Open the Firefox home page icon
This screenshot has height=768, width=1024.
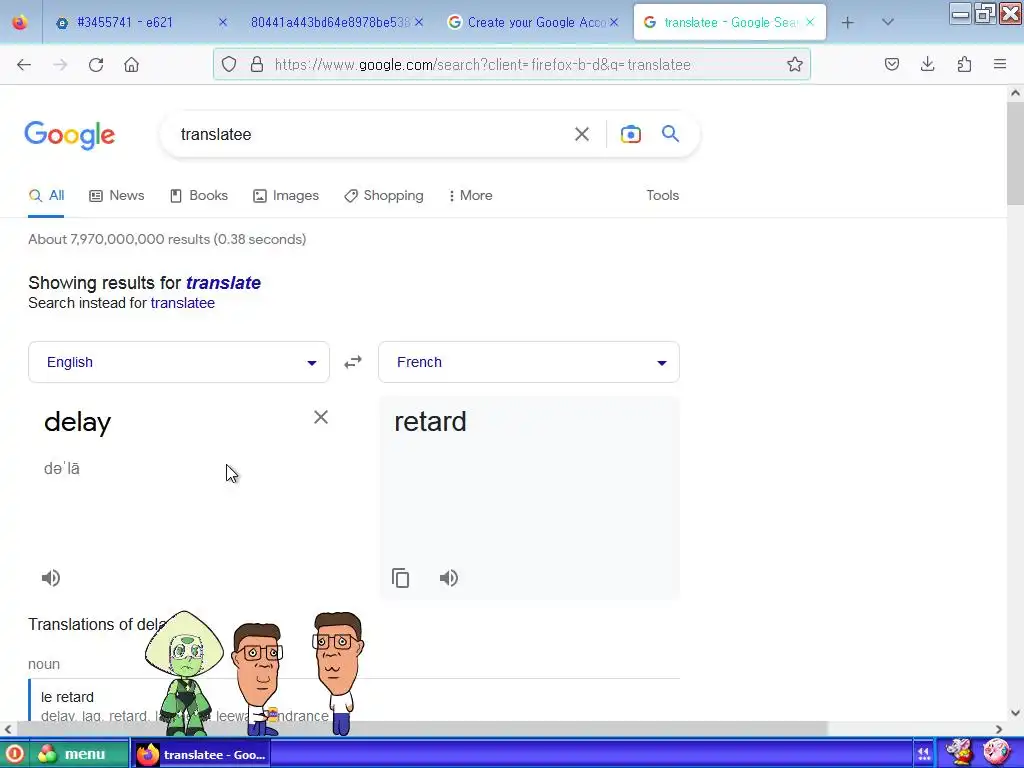[131, 65]
